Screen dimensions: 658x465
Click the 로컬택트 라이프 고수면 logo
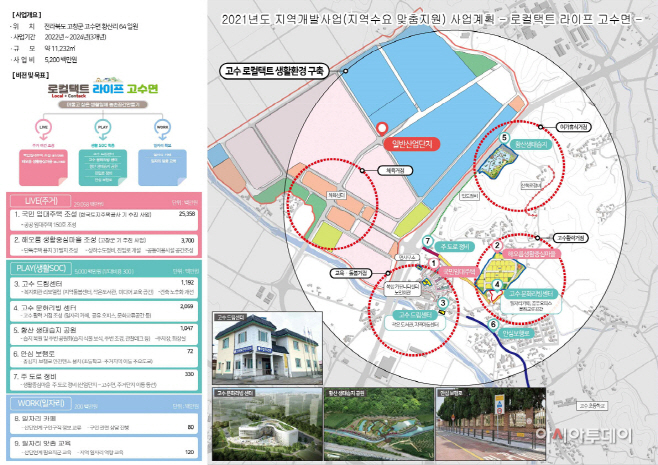103,87
